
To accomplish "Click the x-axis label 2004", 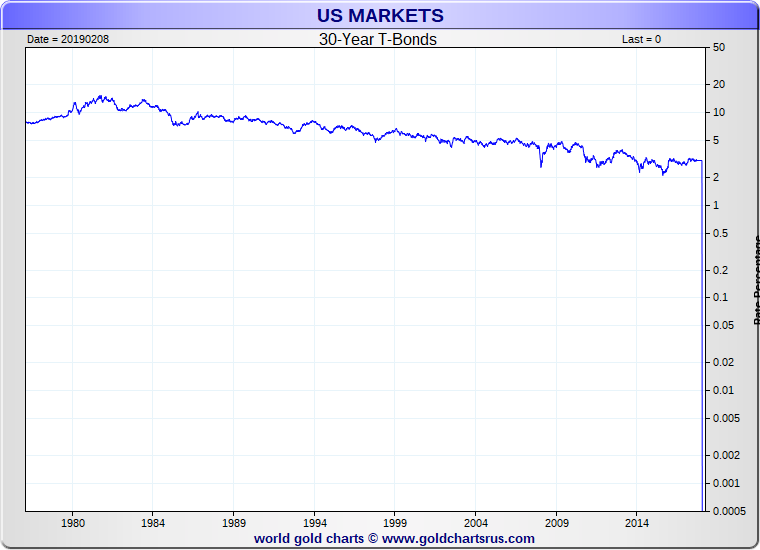I will [x=475, y=523].
